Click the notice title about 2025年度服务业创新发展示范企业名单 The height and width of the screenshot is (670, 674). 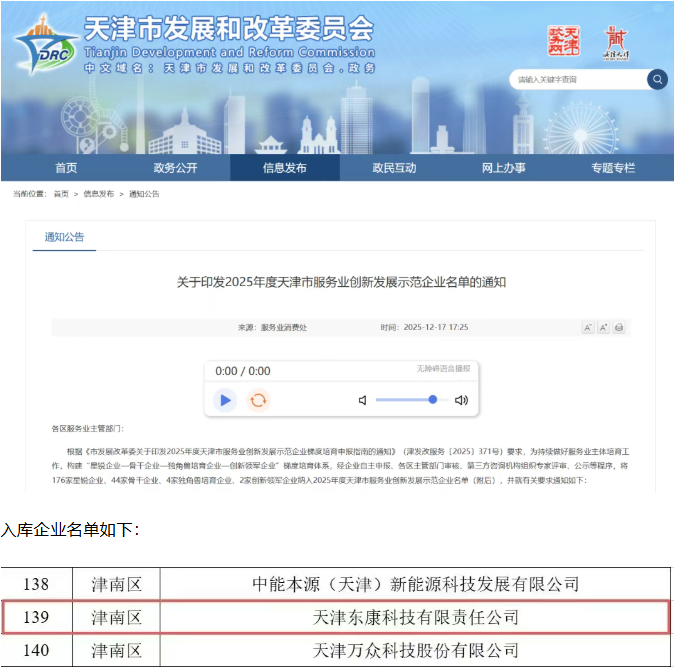click(341, 282)
